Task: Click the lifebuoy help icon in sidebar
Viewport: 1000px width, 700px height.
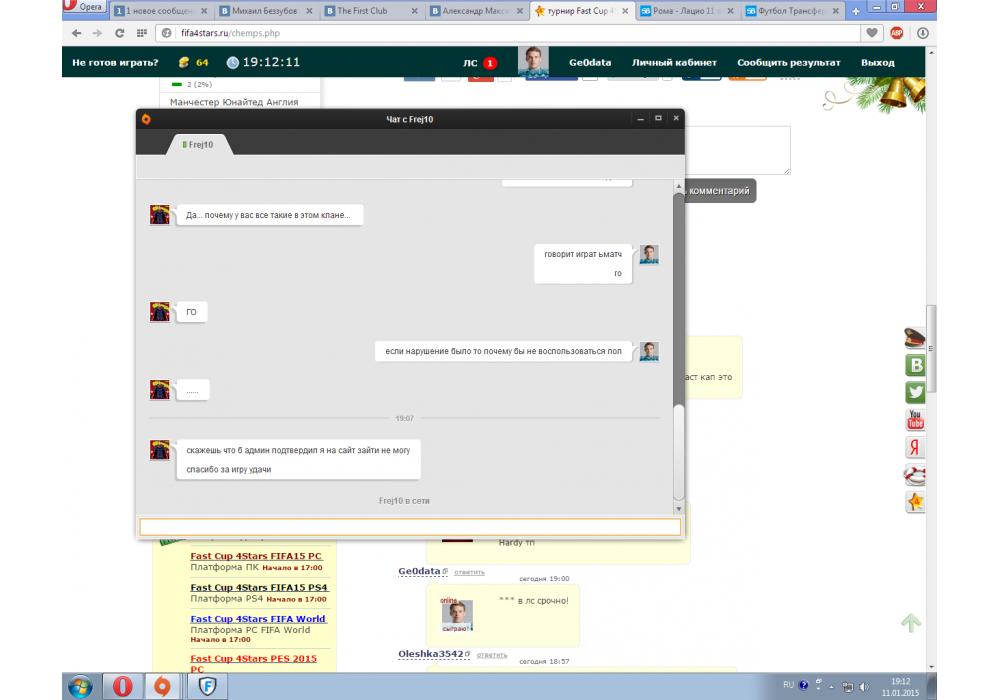Action: [914, 475]
